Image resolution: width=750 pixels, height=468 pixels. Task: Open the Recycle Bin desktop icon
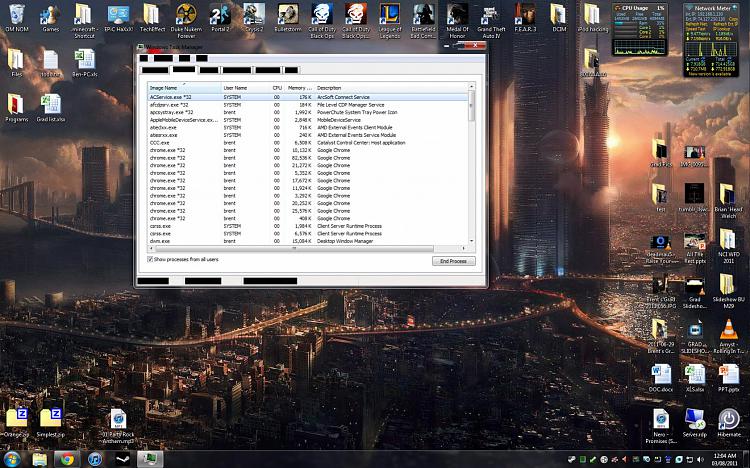(x=17, y=18)
